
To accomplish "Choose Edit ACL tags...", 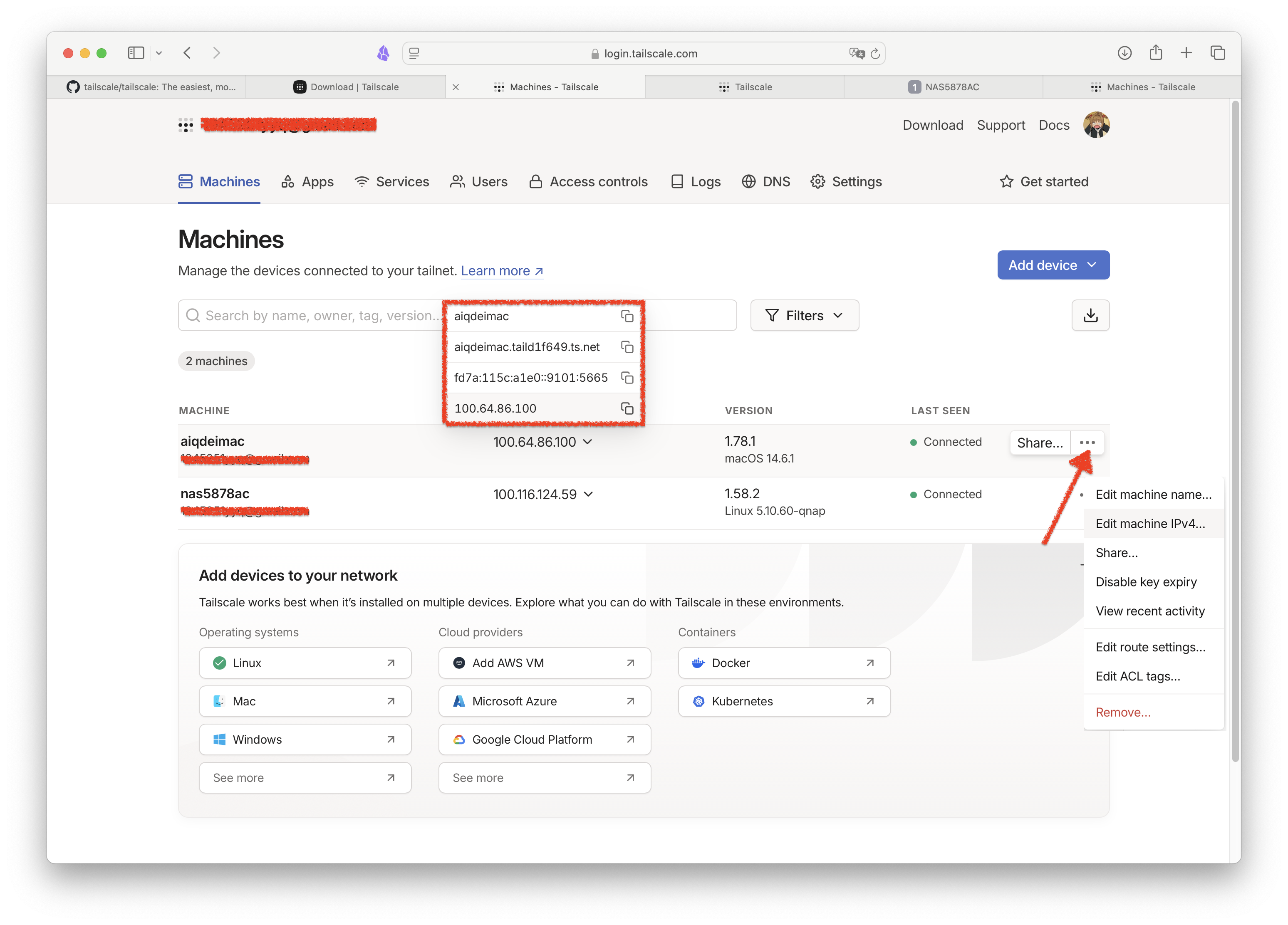I will tap(1153, 676).
